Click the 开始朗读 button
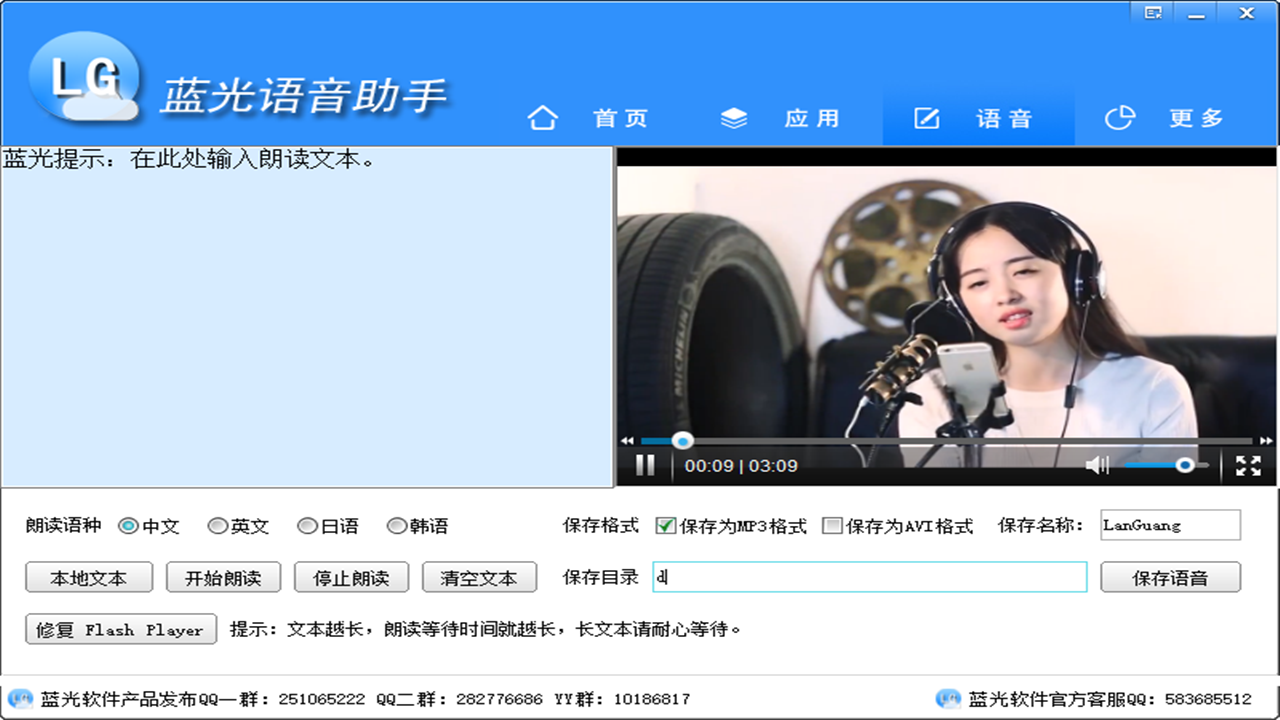Viewport: 1280px width, 720px height. click(x=222, y=577)
